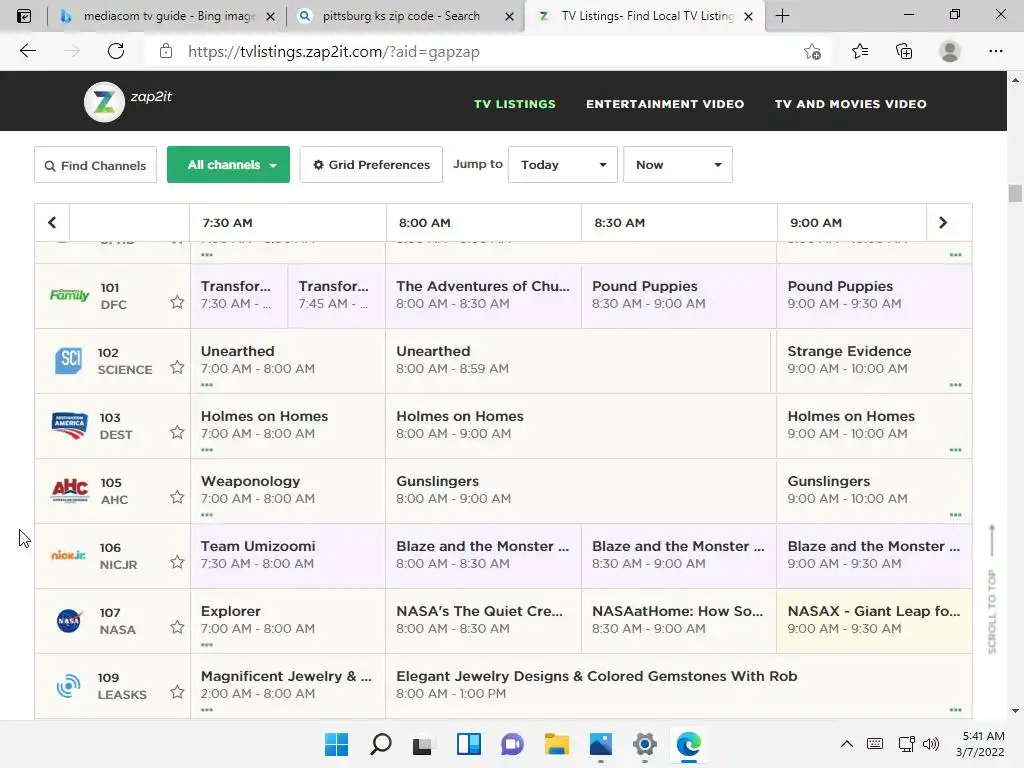Viewport: 1024px width, 768px height.
Task: Open Elegant Jewelry Designs listing
Action: pyautogui.click(x=679, y=685)
